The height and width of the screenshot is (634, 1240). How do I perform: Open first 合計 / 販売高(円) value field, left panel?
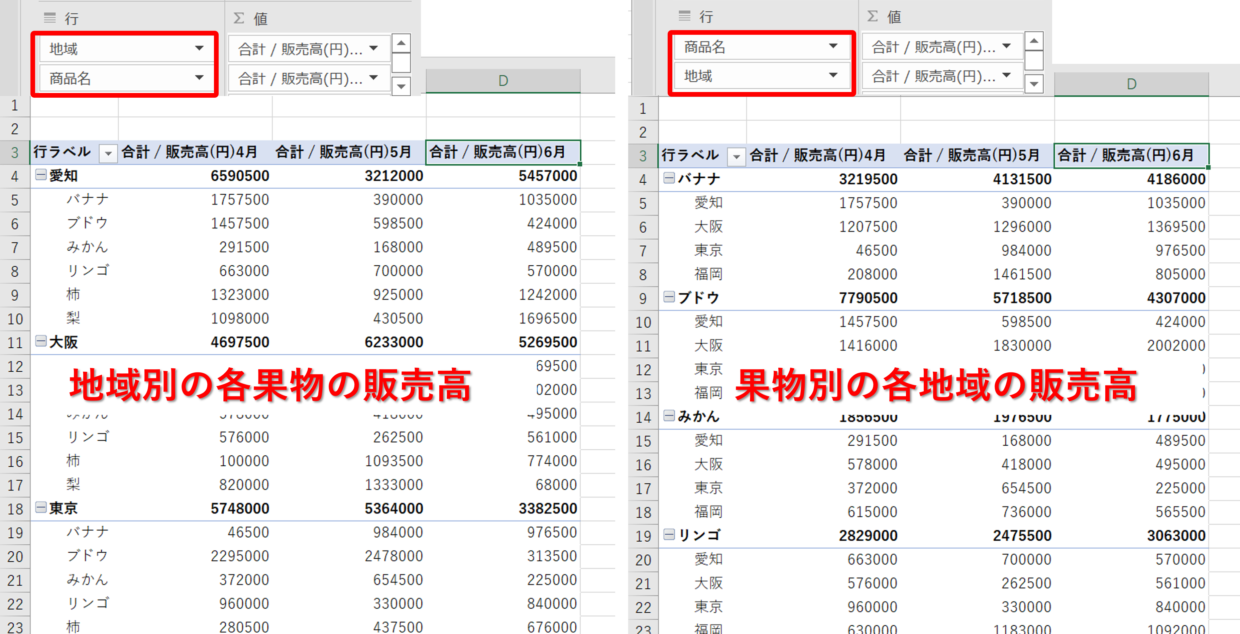coord(309,47)
